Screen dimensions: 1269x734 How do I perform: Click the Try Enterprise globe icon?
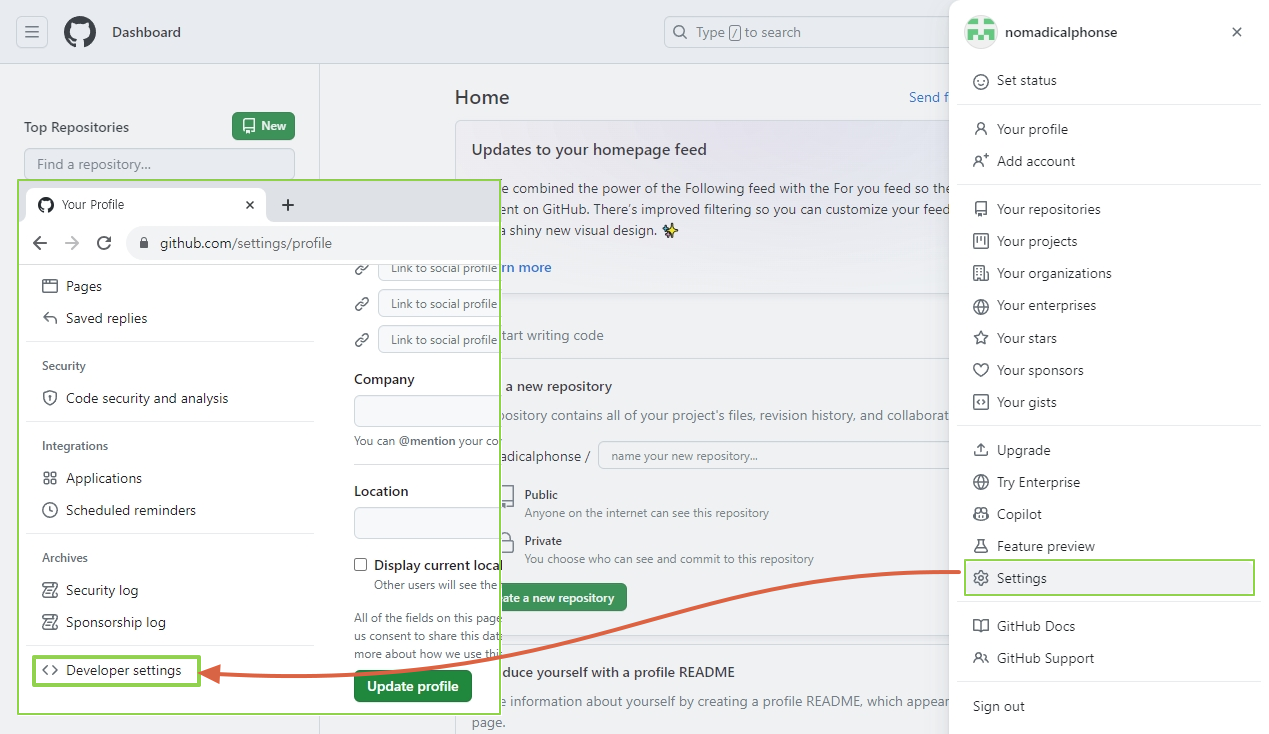(x=981, y=482)
